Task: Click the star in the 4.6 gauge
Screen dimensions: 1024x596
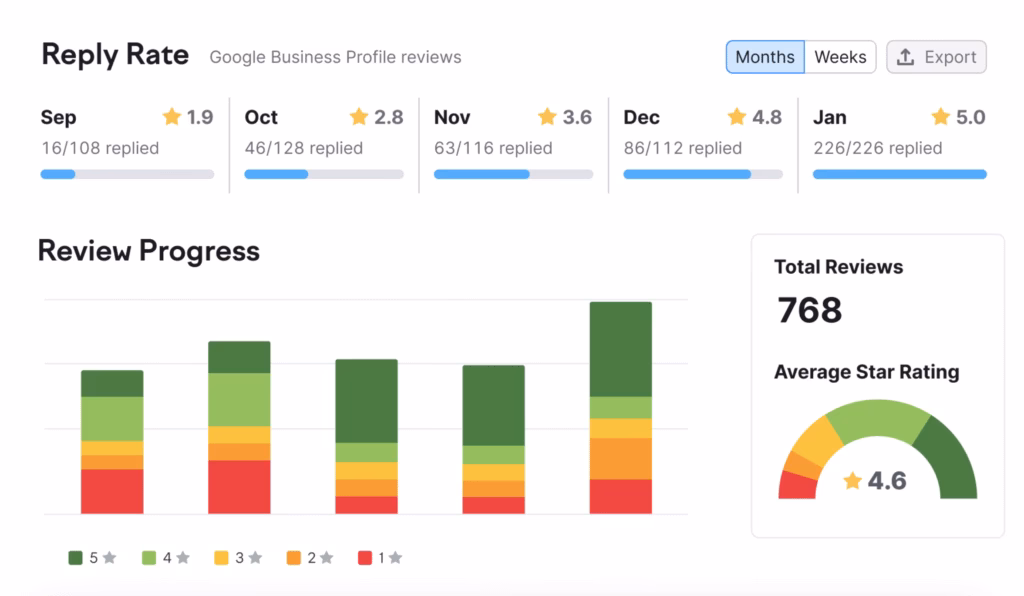Action: tap(852, 481)
